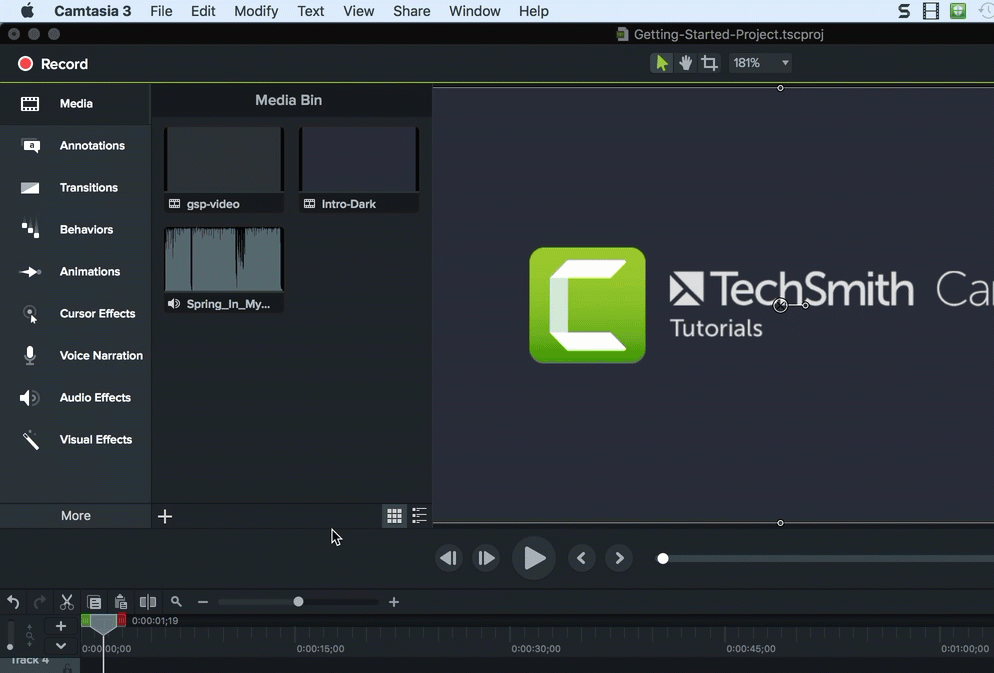The image size is (994, 673).
Task: Open the Help menu
Action: pyautogui.click(x=534, y=11)
